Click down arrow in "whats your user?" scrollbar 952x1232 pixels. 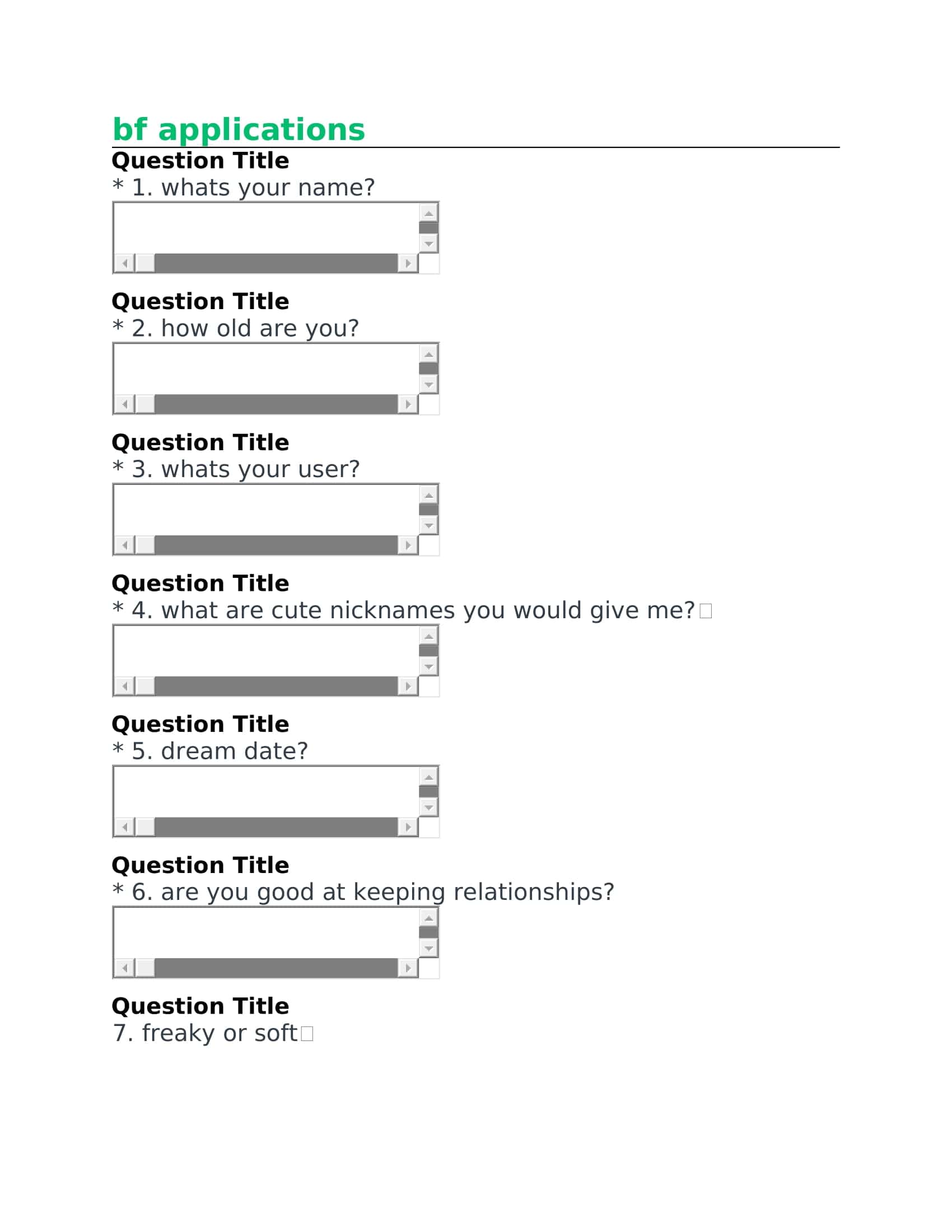click(x=428, y=526)
